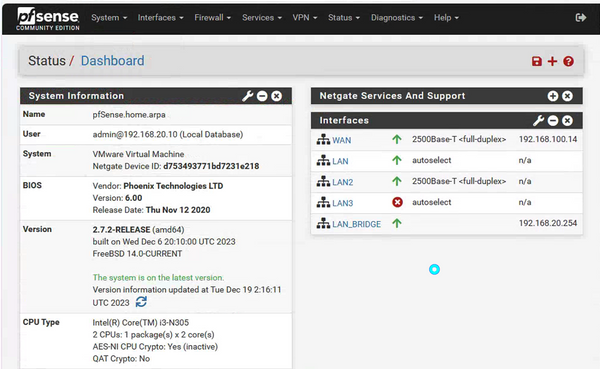Image resolution: width=600 pixels, height=369 pixels.
Task: Close the Netgate Services And Support widget
Action: [x=567, y=96]
